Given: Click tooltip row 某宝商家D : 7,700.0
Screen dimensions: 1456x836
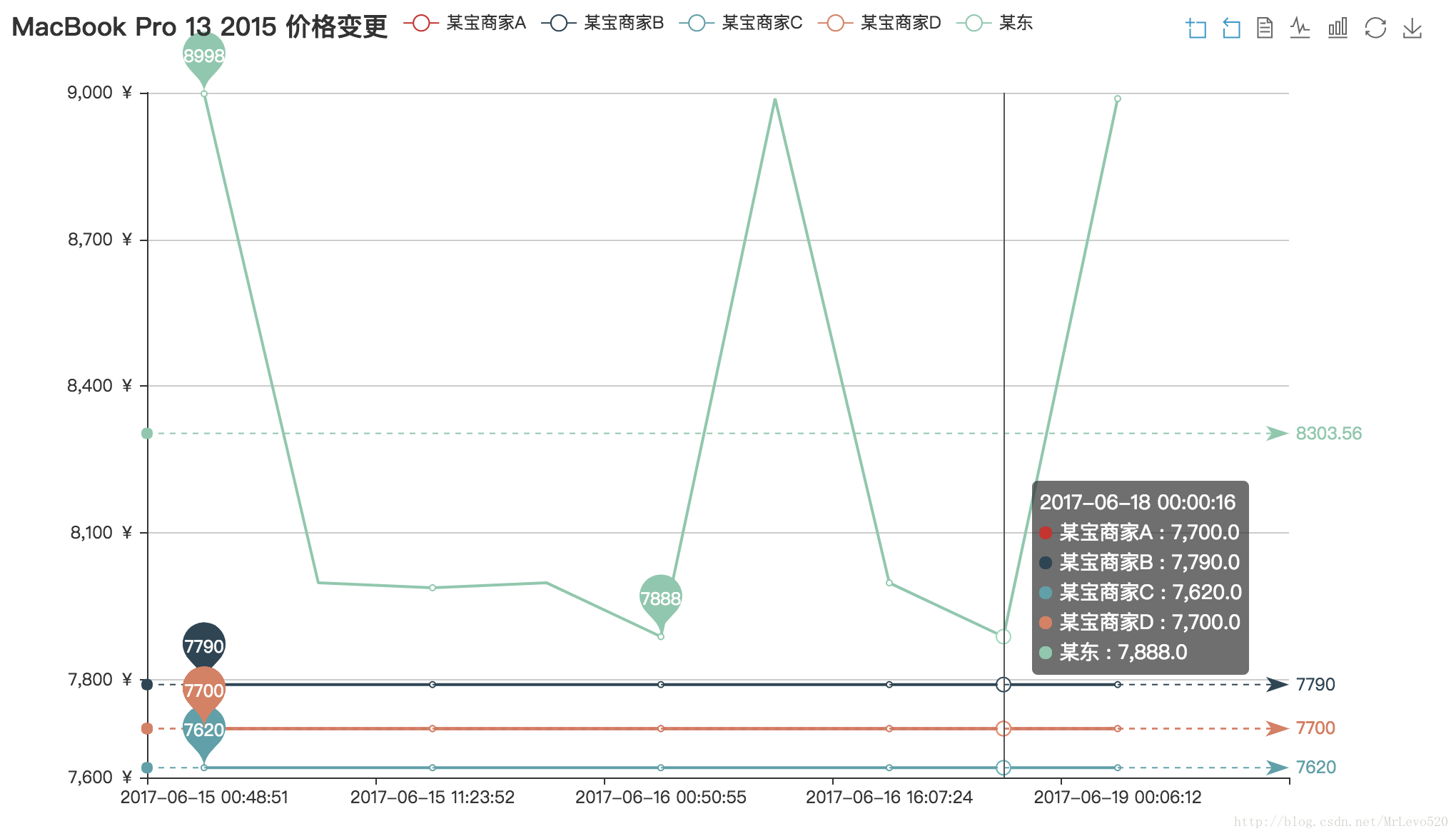Looking at the screenshot, I should click(1140, 622).
